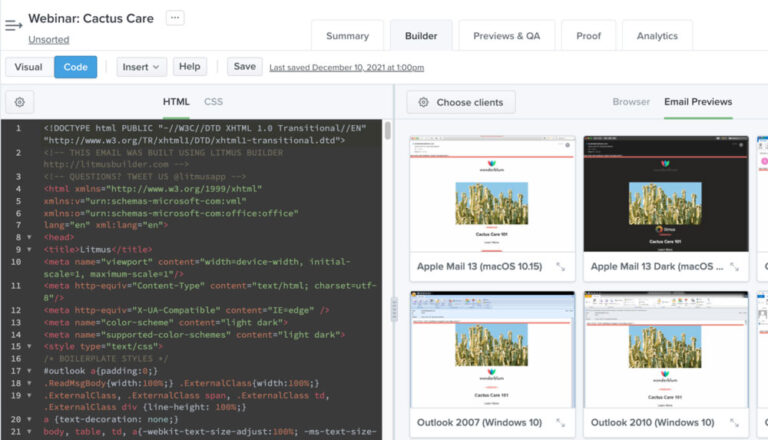Click the Choose clients button
Viewport: 768px width, 440px height.
[461, 102]
